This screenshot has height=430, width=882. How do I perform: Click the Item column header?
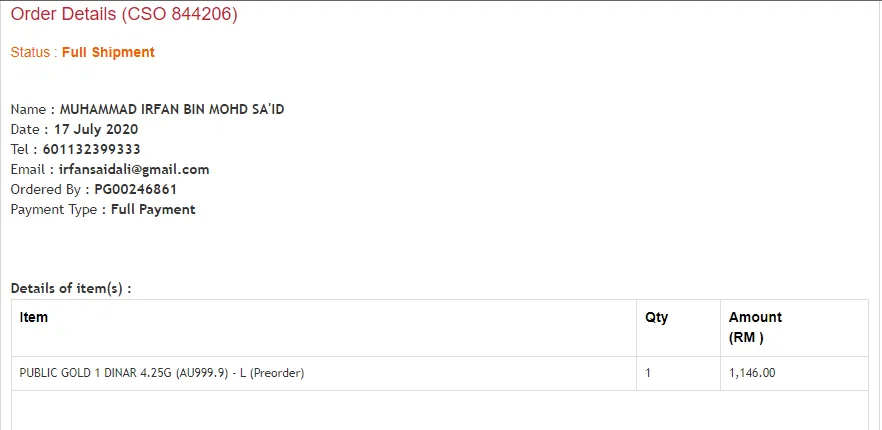(34, 317)
